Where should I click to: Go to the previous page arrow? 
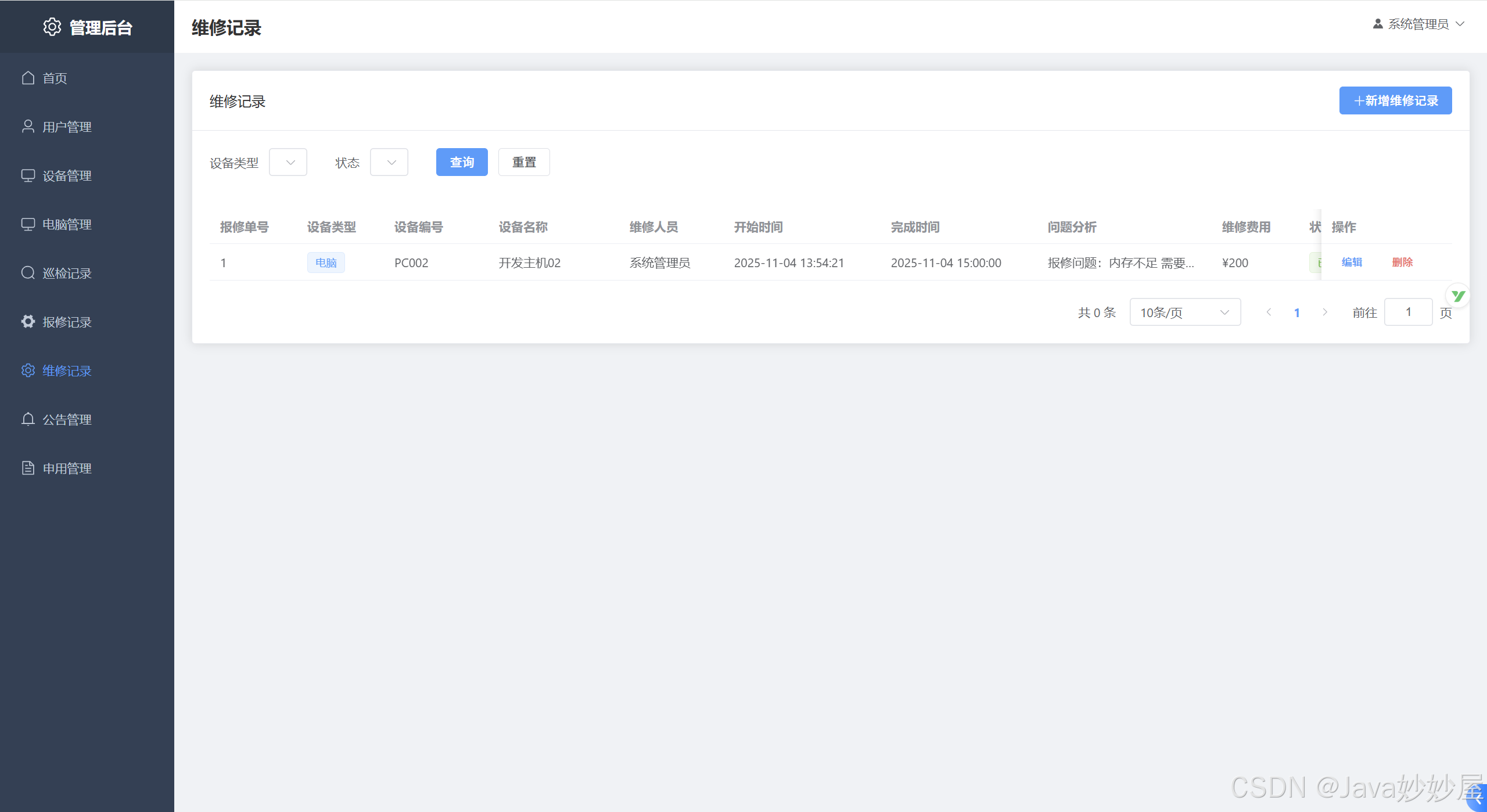(1269, 312)
